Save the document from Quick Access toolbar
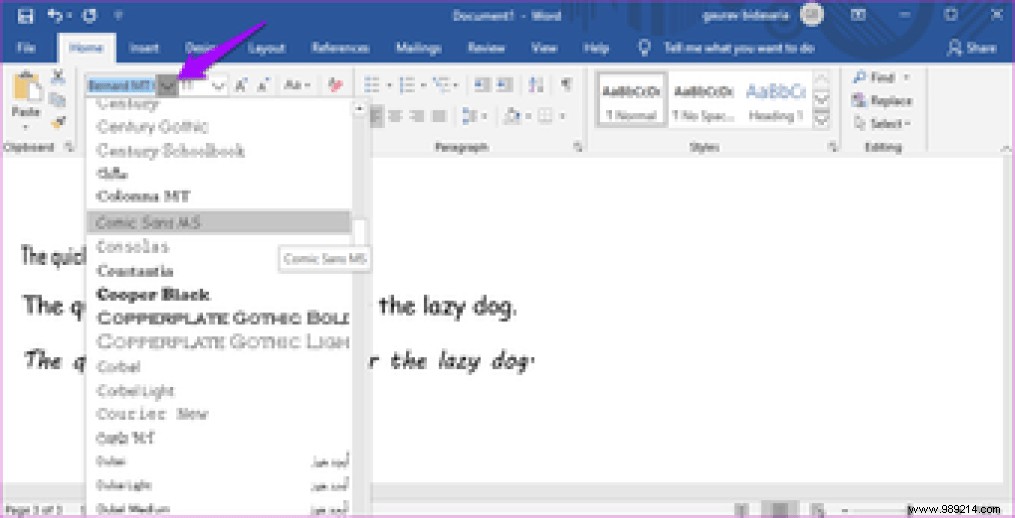This screenshot has height=518, width=1015. click(26, 16)
